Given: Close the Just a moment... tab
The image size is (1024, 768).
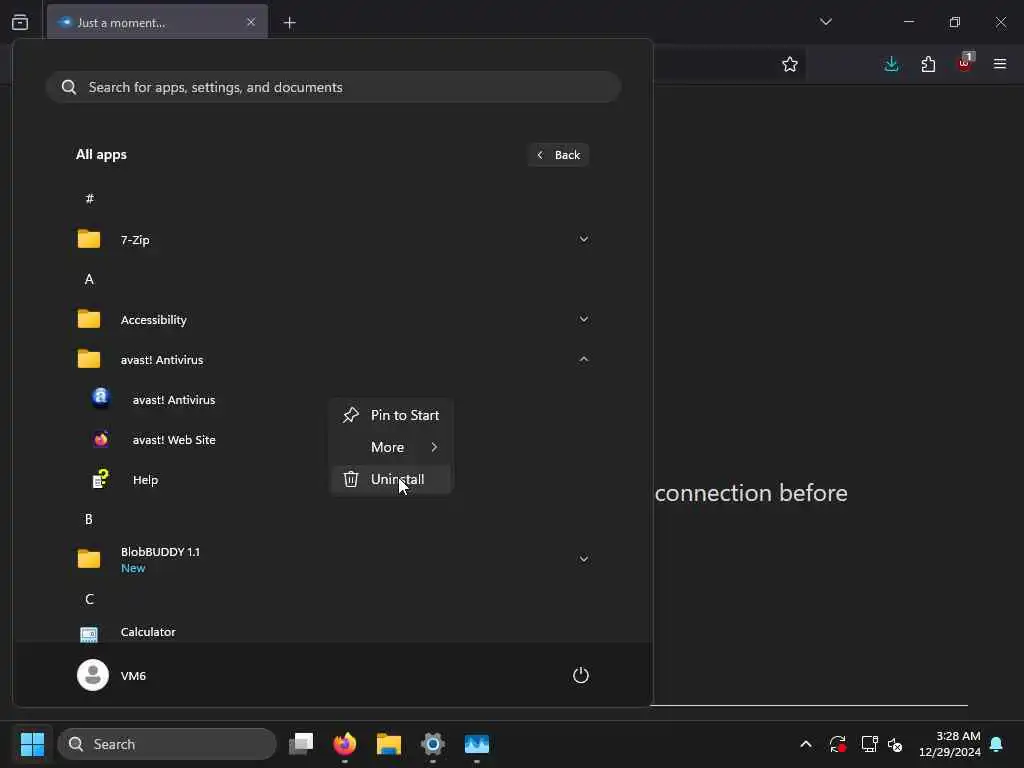Looking at the screenshot, I should point(251,22).
